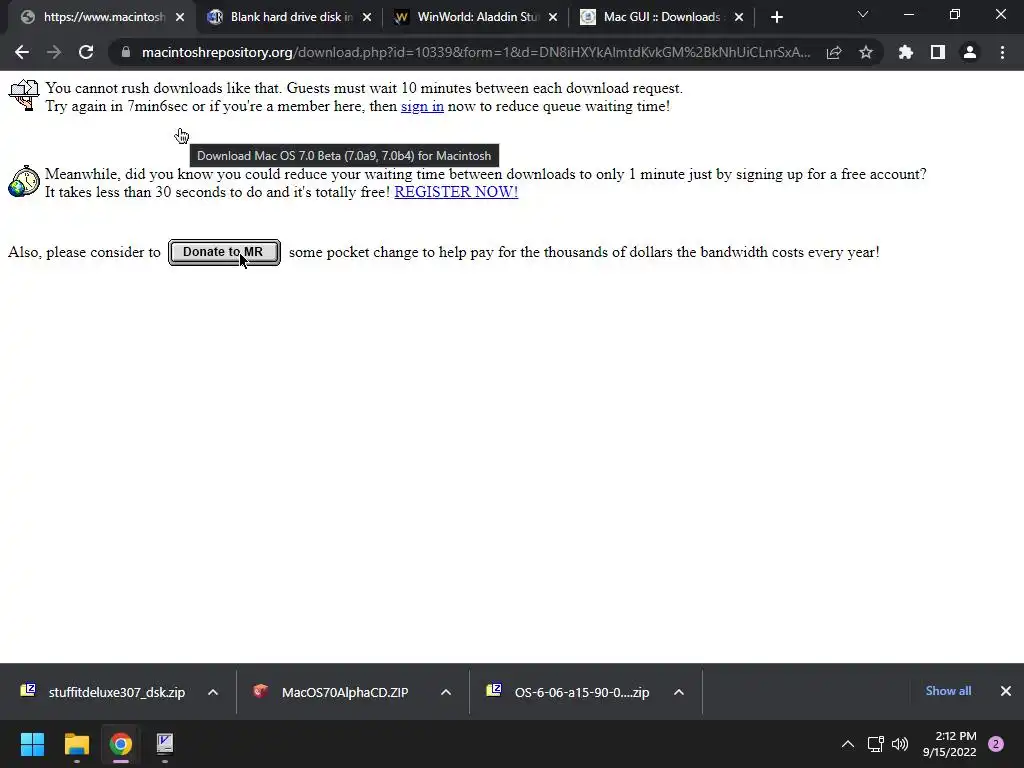1024x768 pixels.
Task: Expand options for stuffitdeluxe307_dsk.zip
Action: click(x=213, y=692)
